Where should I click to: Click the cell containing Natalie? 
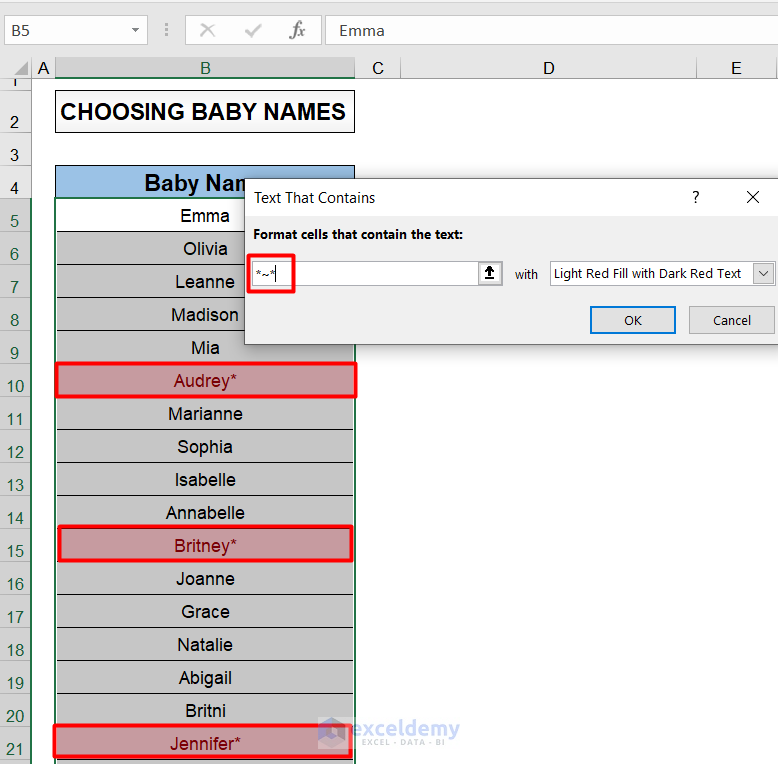click(205, 644)
